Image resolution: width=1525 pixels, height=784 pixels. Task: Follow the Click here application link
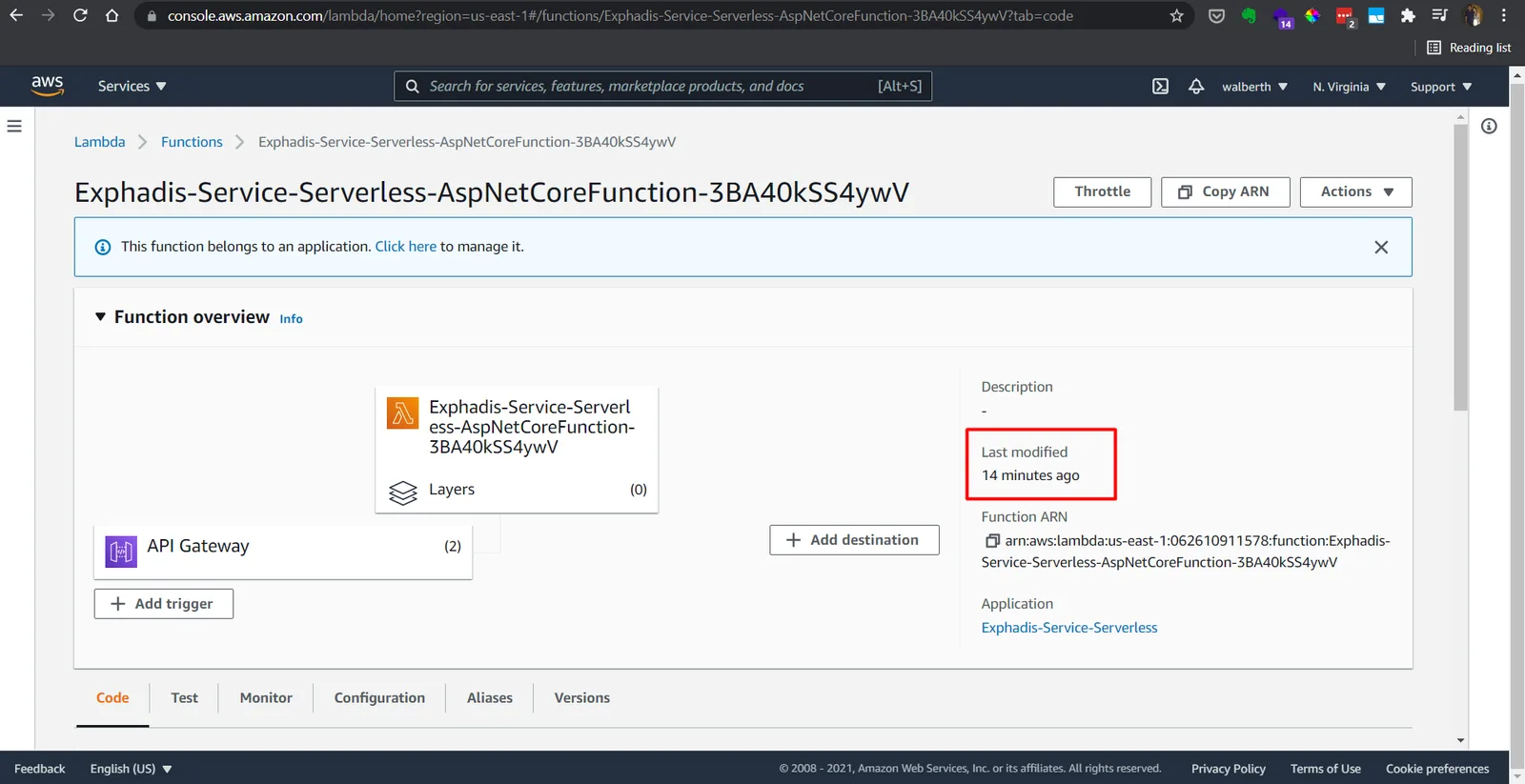coord(405,247)
